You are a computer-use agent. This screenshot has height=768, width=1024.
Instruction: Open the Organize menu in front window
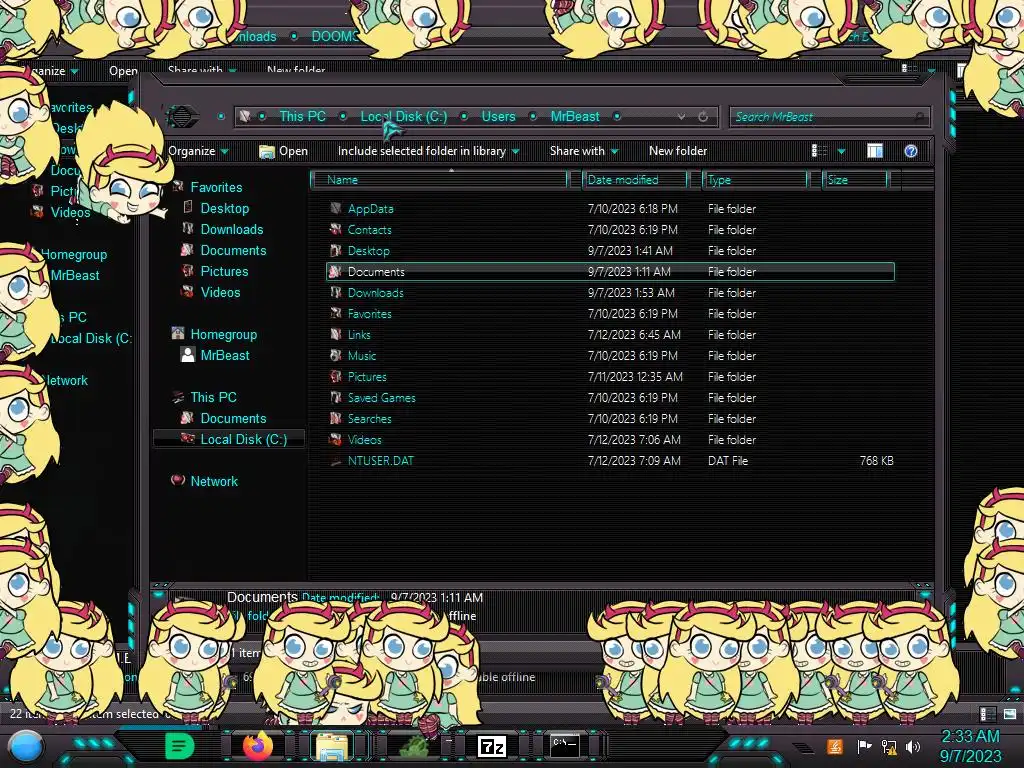coord(198,151)
